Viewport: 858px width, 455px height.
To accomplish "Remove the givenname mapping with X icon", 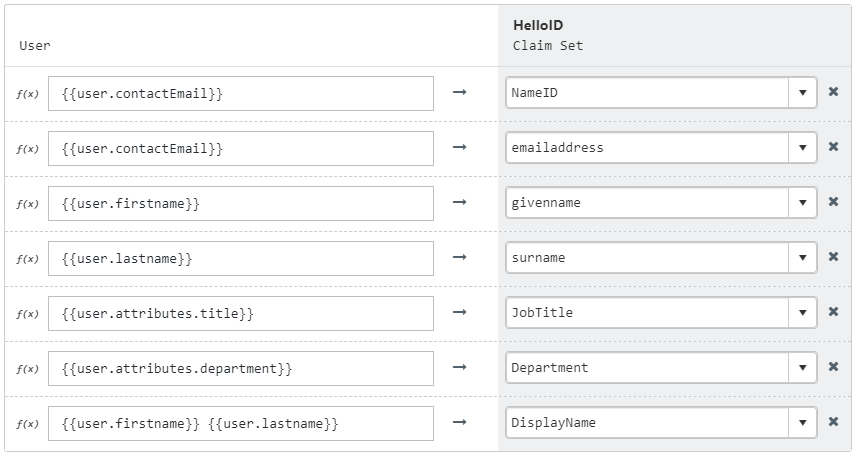I will [833, 202].
